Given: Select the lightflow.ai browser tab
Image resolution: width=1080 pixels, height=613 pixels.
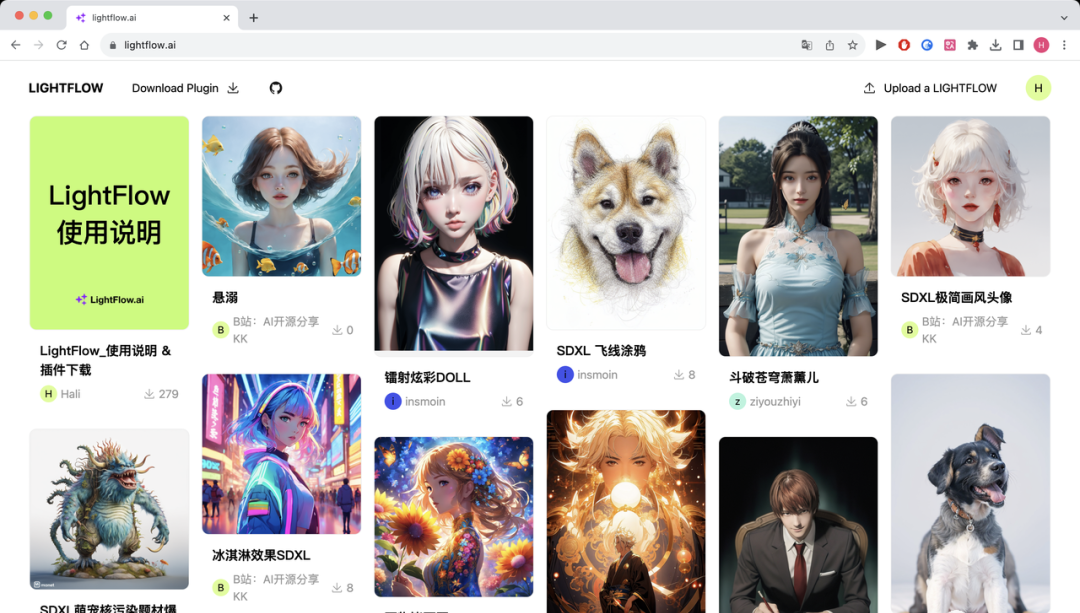Looking at the screenshot, I should [153, 18].
